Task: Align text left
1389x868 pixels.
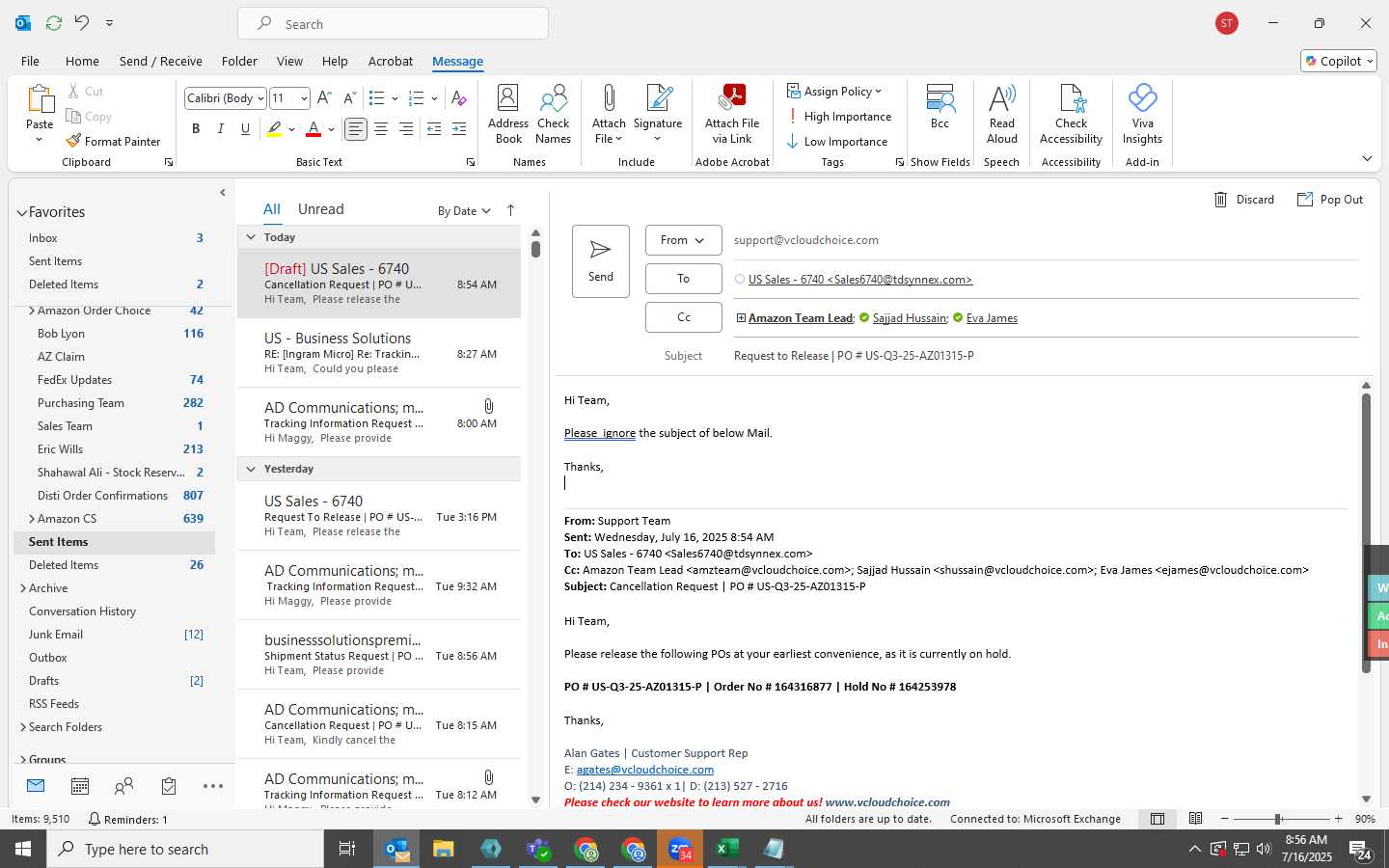Action: (x=356, y=128)
